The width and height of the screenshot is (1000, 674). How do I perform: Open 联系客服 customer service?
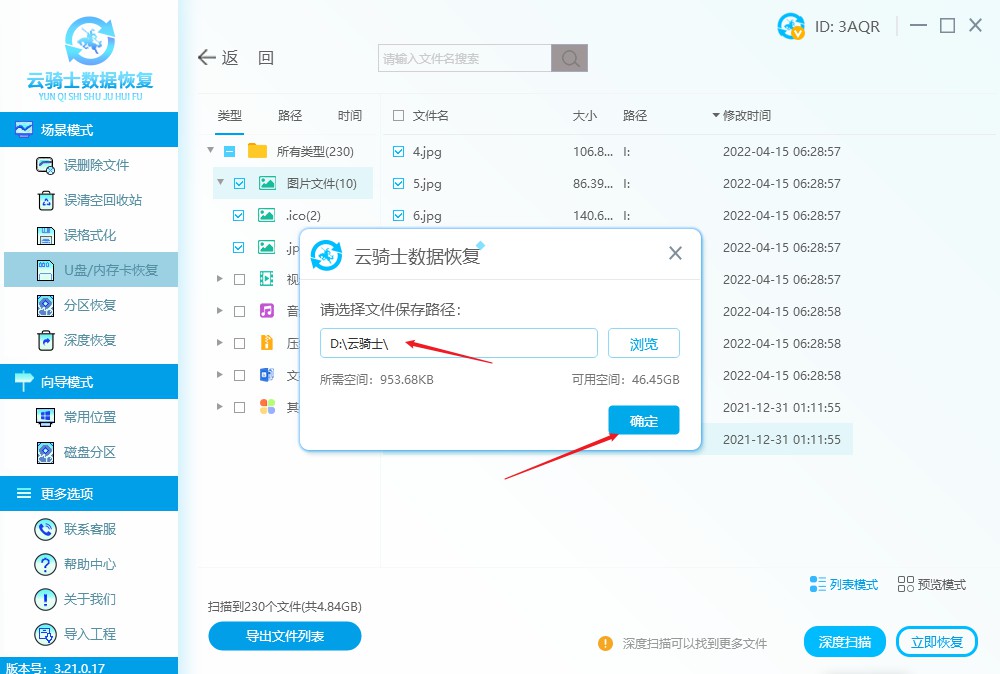[45, 529]
